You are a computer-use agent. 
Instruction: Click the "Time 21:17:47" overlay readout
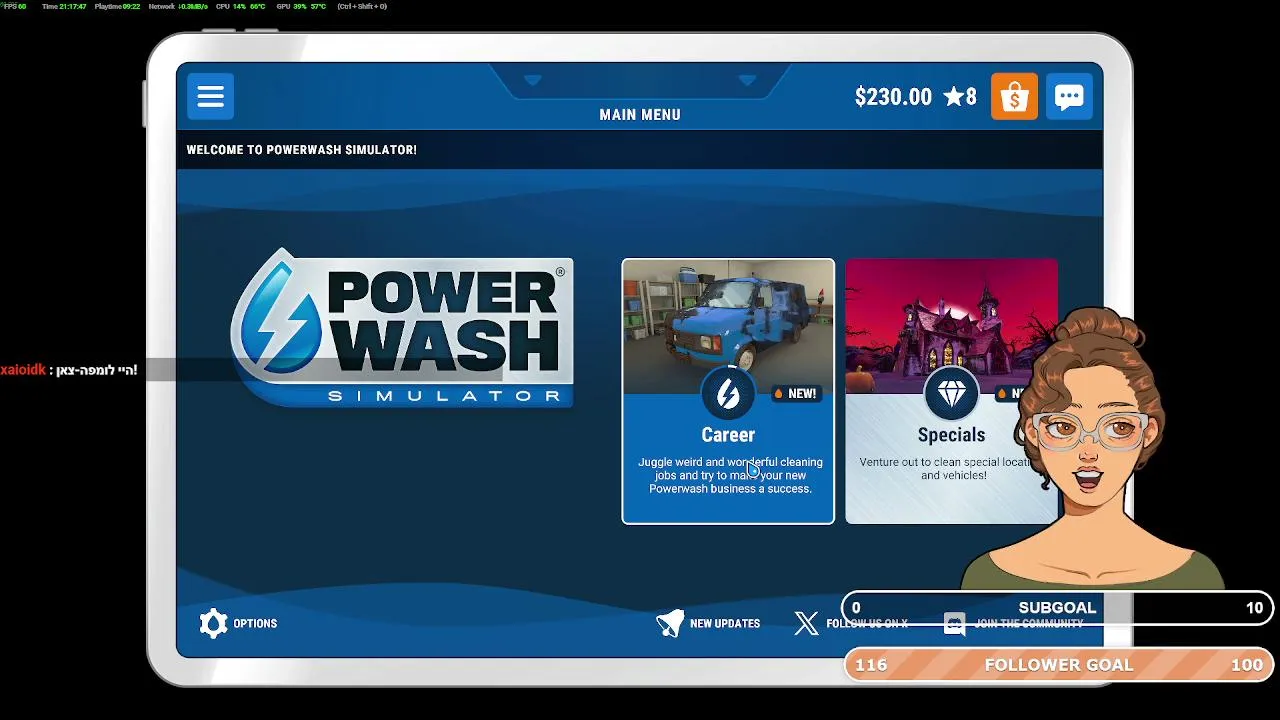(64, 6)
